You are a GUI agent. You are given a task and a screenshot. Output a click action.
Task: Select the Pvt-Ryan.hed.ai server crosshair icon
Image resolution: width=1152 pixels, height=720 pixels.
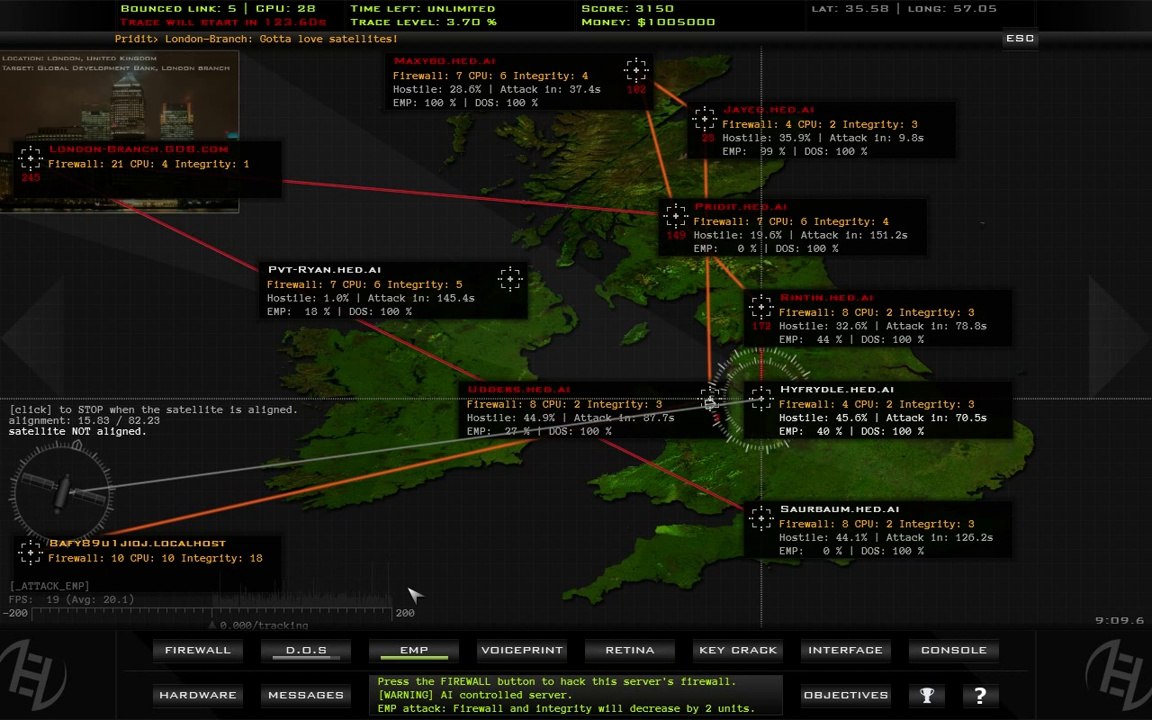click(x=510, y=279)
